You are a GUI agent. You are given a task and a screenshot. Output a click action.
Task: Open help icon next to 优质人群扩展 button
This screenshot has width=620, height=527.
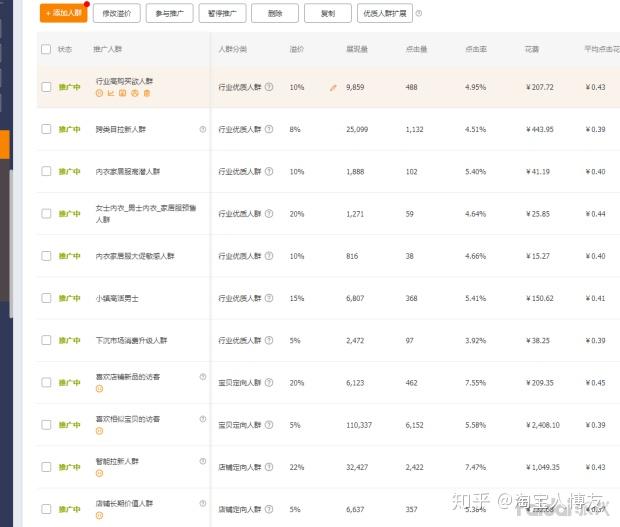(419, 13)
